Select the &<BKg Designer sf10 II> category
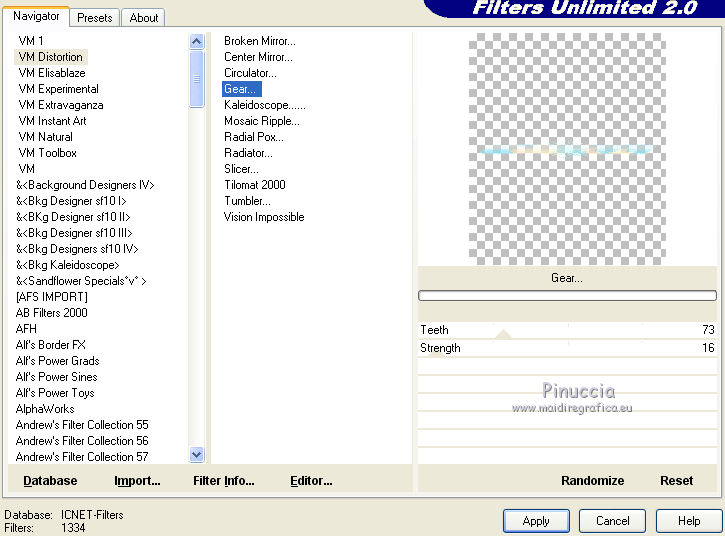 click(x=73, y=217)
